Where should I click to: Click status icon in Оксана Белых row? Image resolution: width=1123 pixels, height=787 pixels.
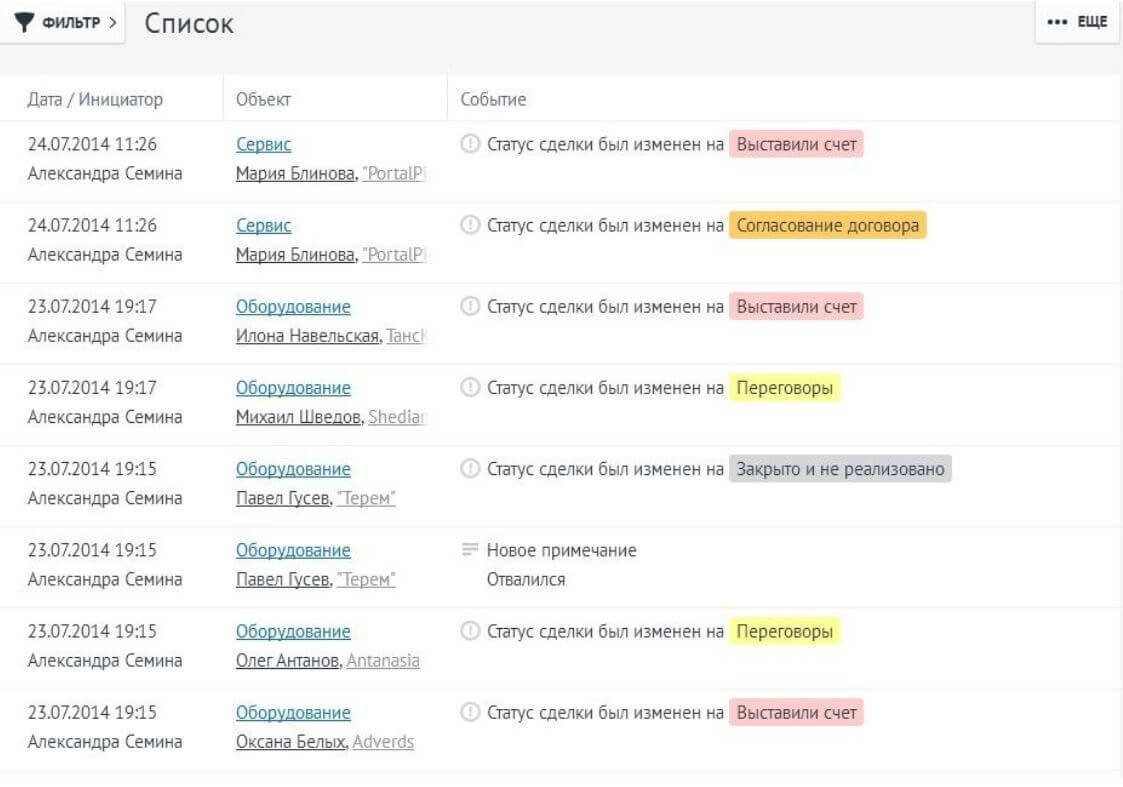pyautogui.click(x=470, y=712)
